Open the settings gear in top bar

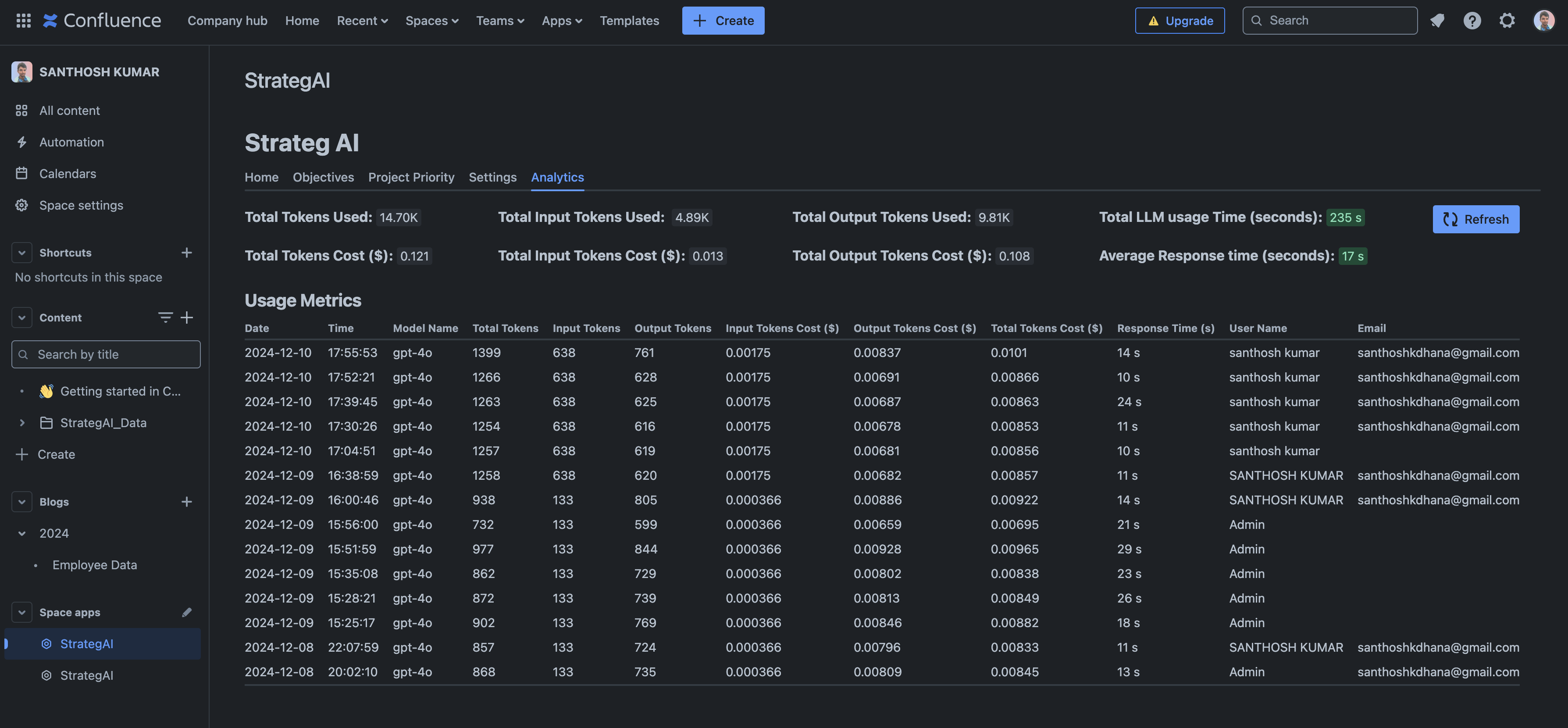pyautogui.click(x=1507, y=21)
